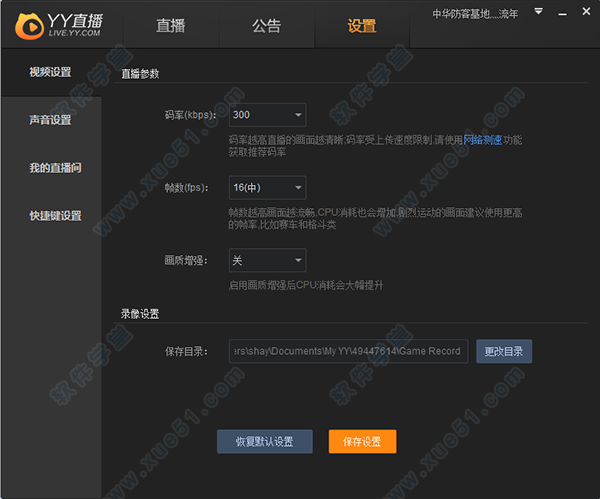Screen dimensions: 600x499
Task: Open 声音设置 in the sidebar
Action: click(x=51, y=120)
